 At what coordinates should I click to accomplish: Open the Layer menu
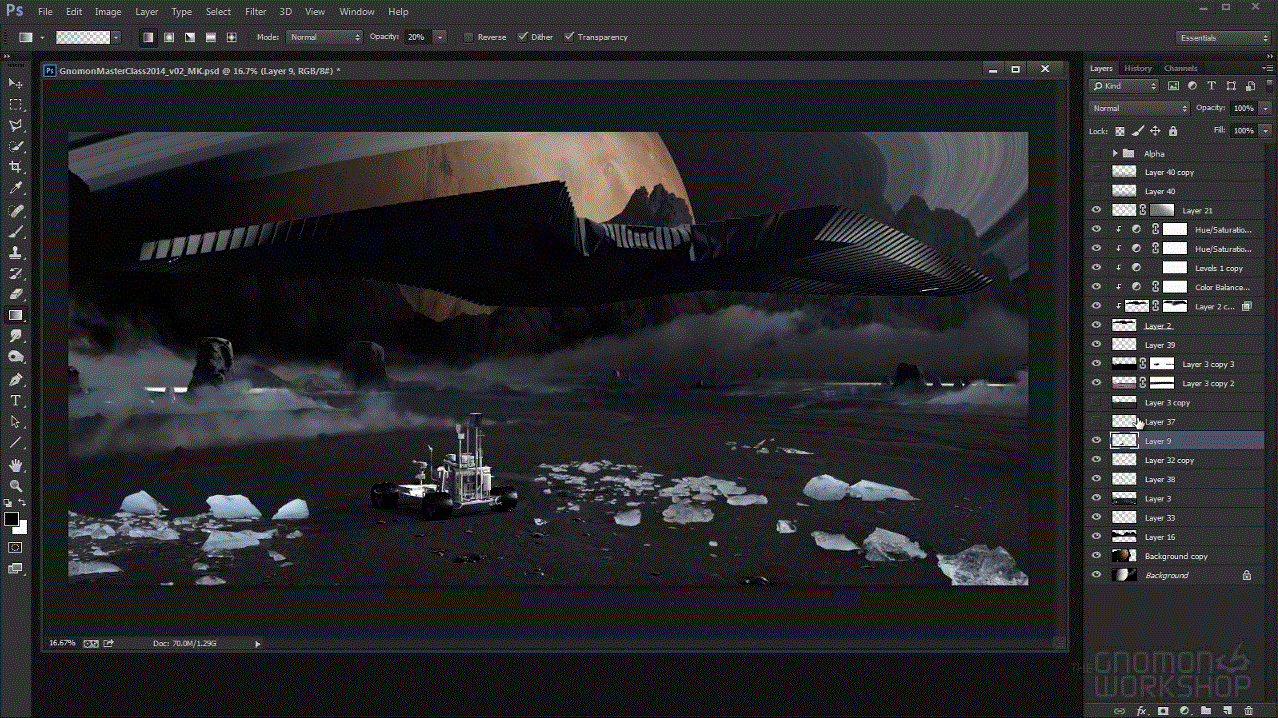146,12
